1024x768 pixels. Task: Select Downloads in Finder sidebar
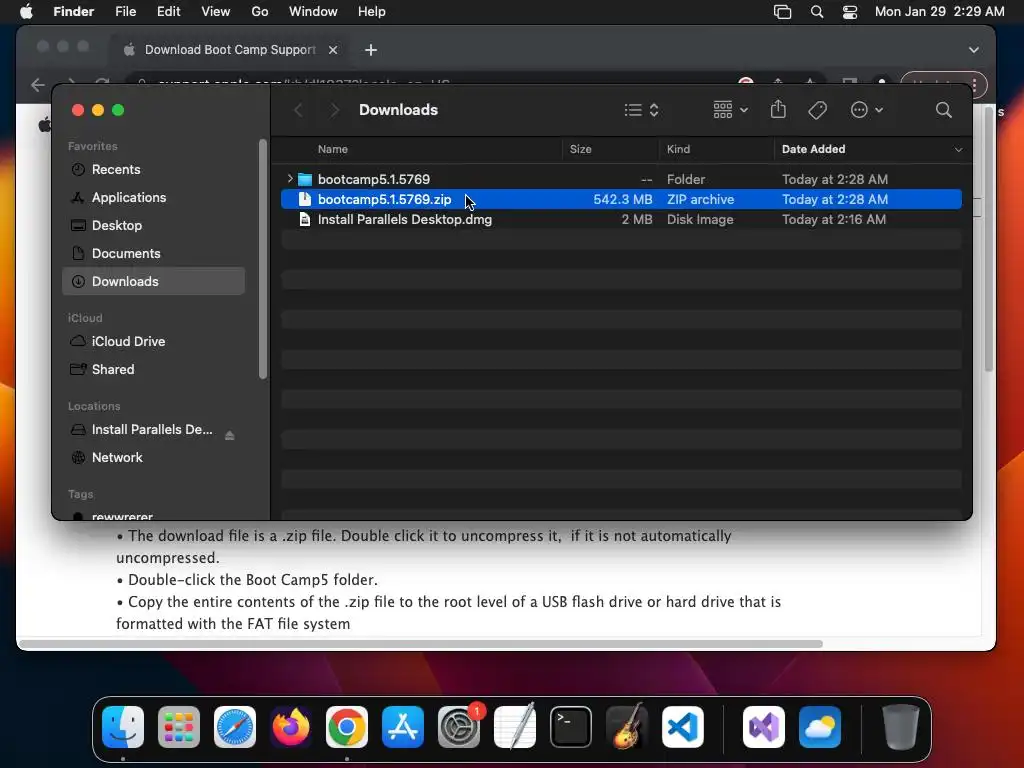(153, 281)
